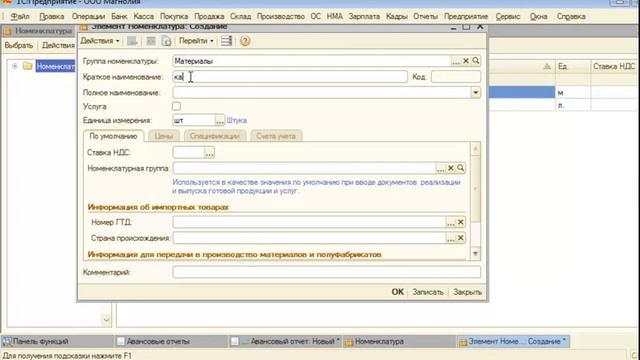Click the Закрыть button
Screen dimensions: 640x360
tap(467, 292)
